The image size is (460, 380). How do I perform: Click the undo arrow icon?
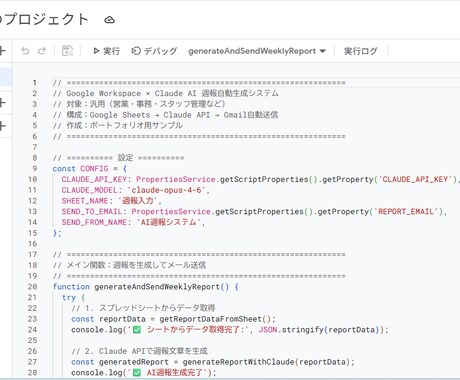25,51
